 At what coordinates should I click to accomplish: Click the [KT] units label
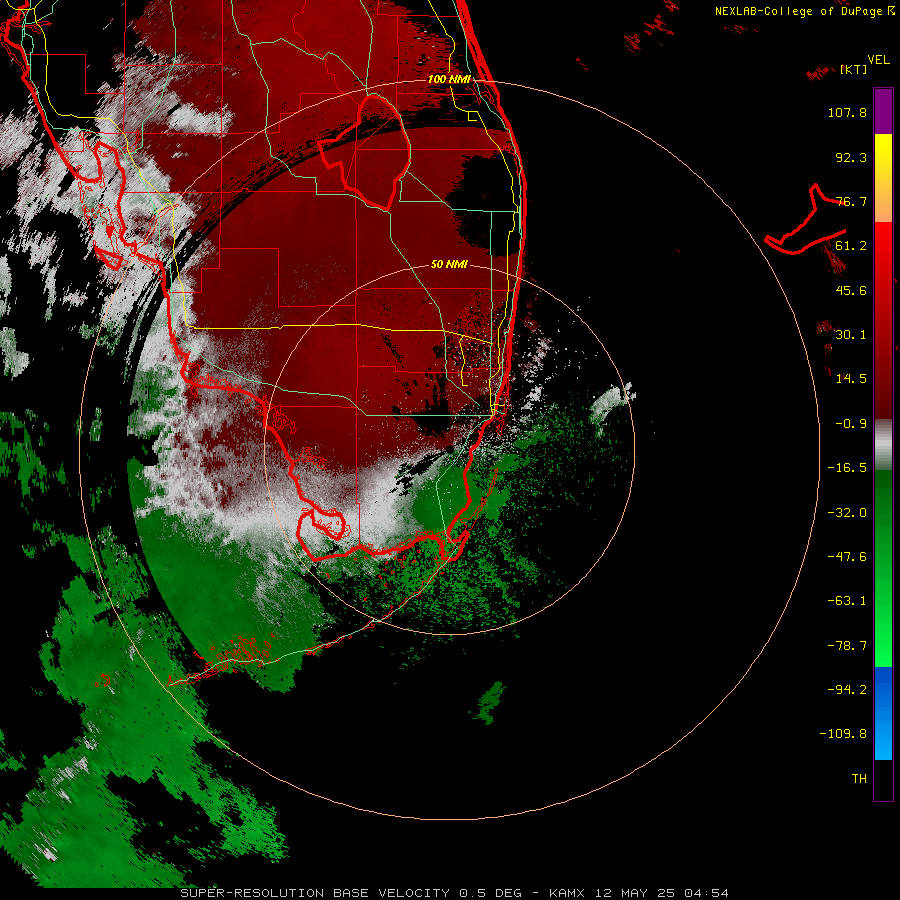point(854,69)
